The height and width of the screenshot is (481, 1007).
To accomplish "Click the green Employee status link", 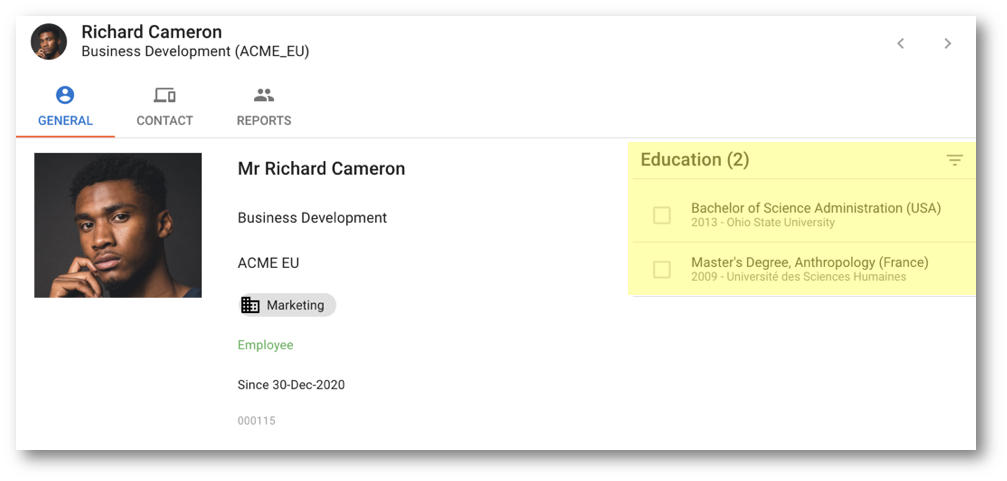I will pos(265,345).
